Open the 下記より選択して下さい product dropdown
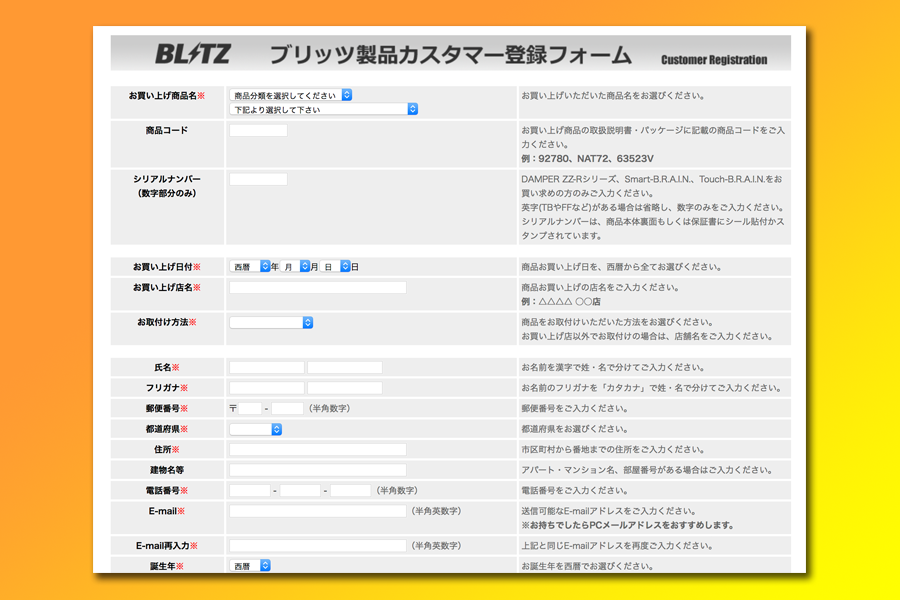900x600 pixels. pos(324,109)
